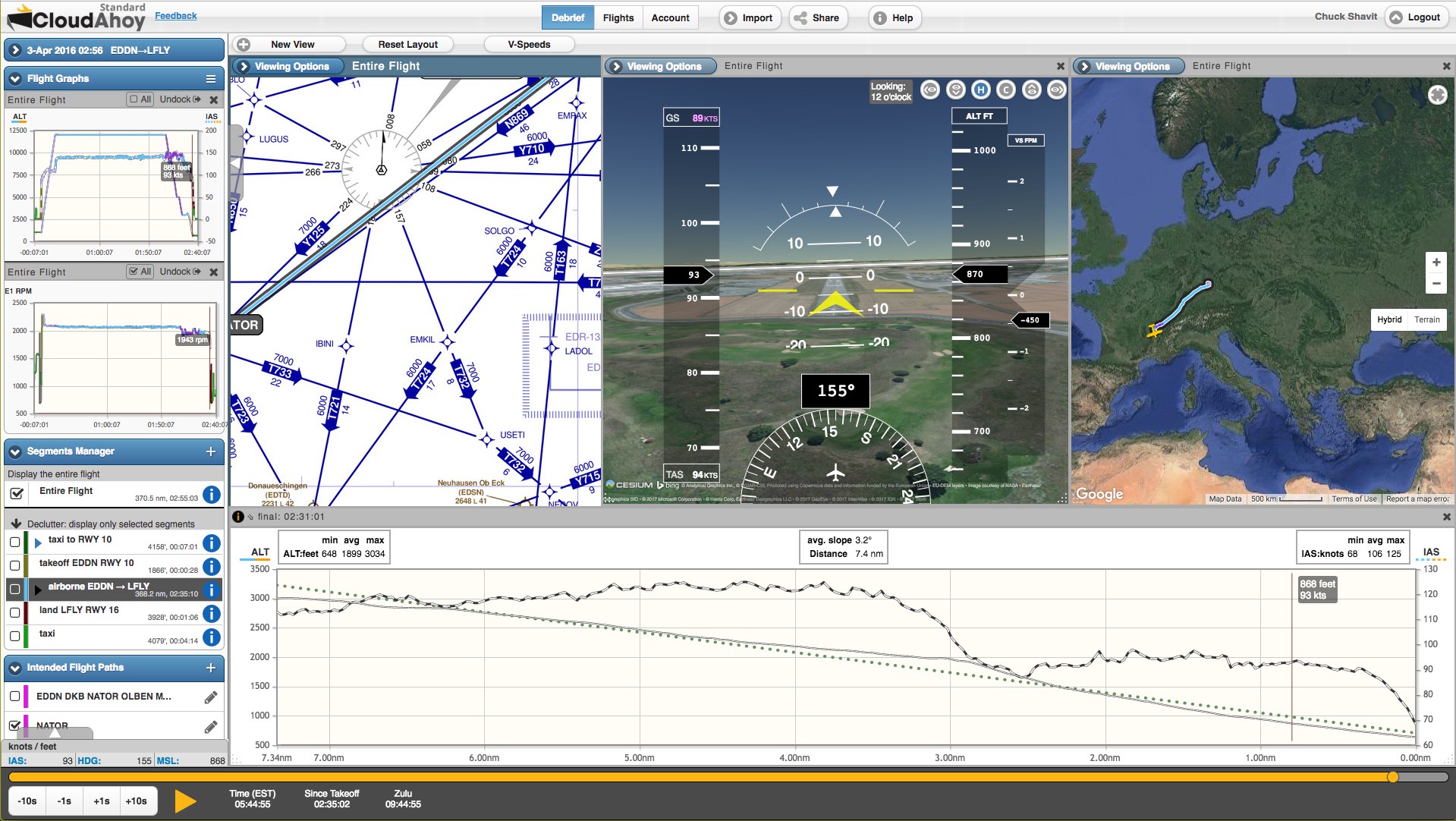Close the Google map view panel
Screen dimensions: 1456x821
(x=1446, y=67)
